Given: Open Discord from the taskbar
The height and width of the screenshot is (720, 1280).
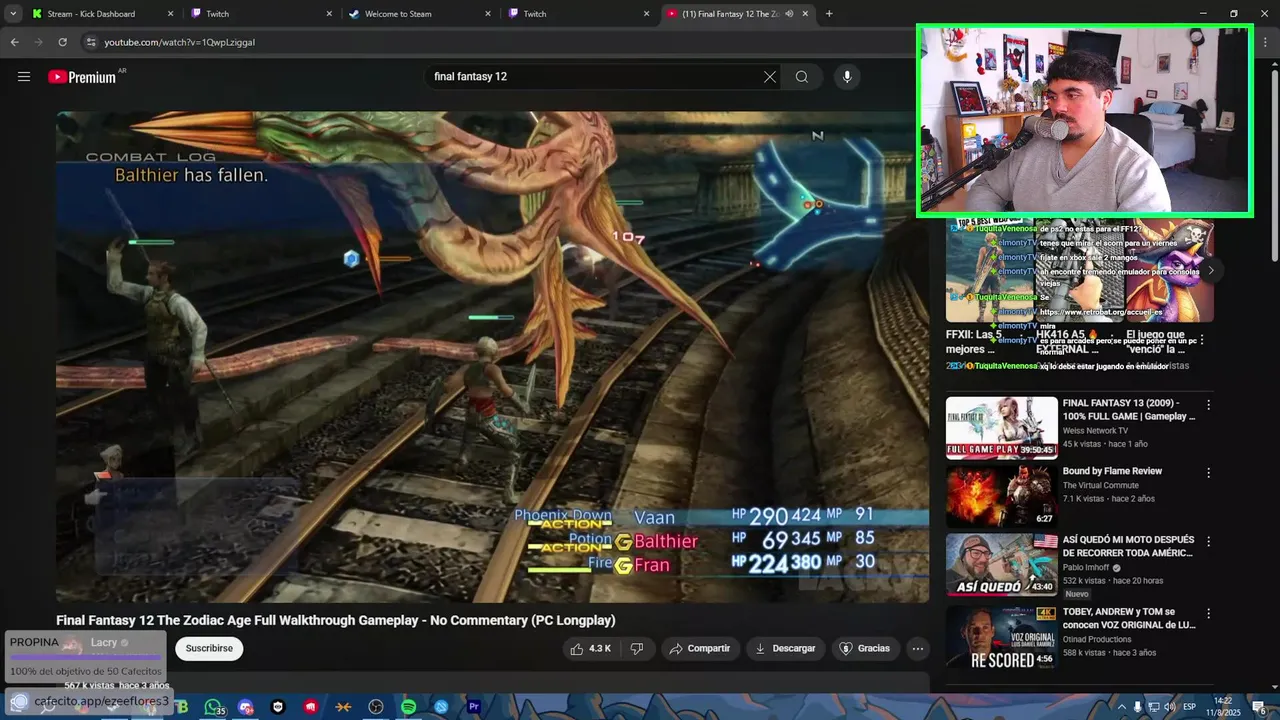Looking at the screenshot, I should [x=245, y=707].
